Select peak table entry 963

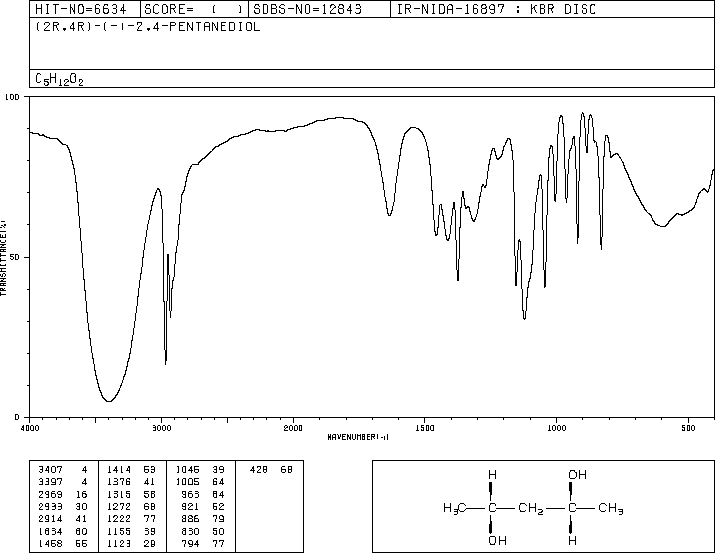pyautogui.click(x=191, y=494)
